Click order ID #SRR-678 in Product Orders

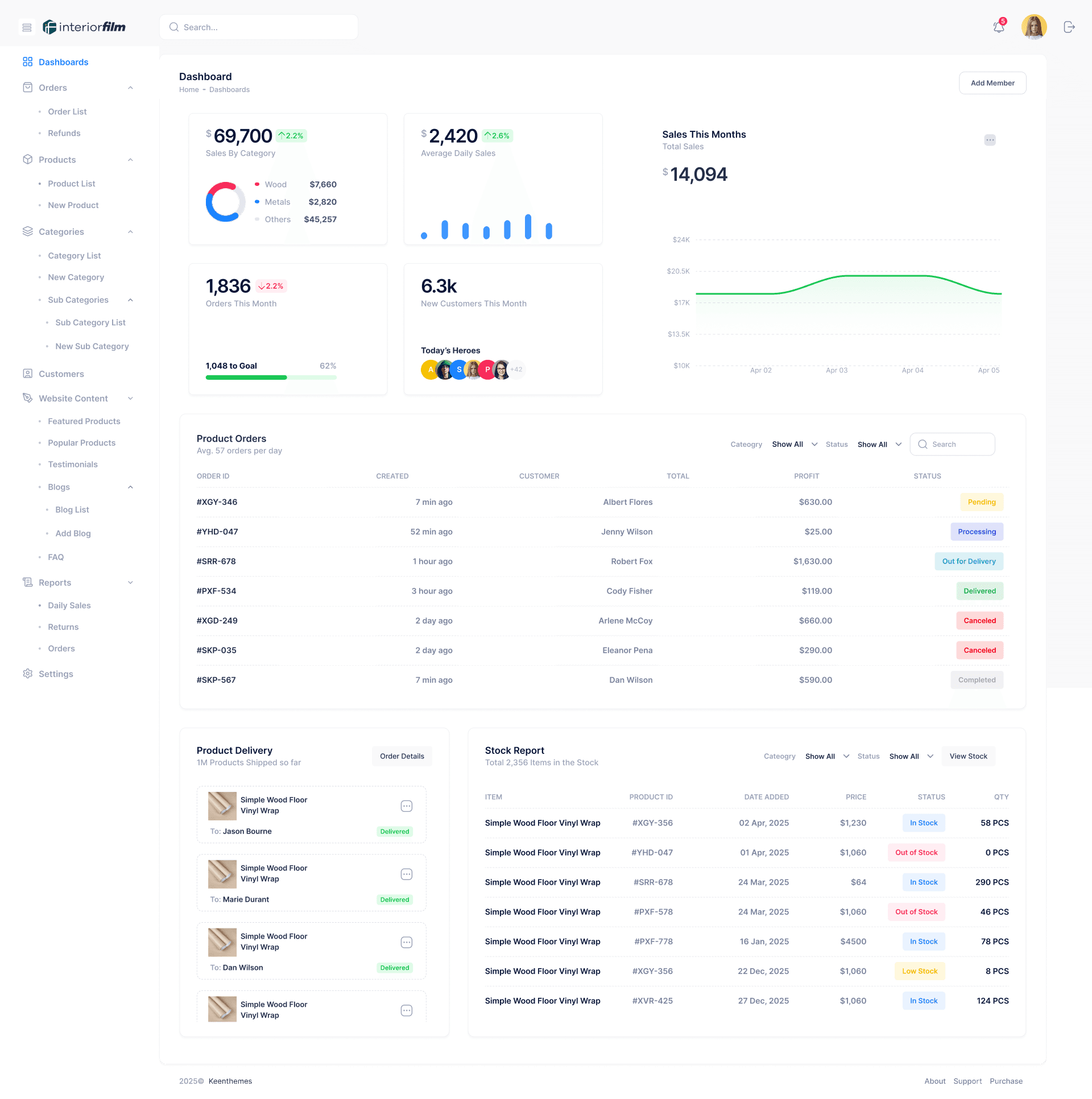[216, 561]
